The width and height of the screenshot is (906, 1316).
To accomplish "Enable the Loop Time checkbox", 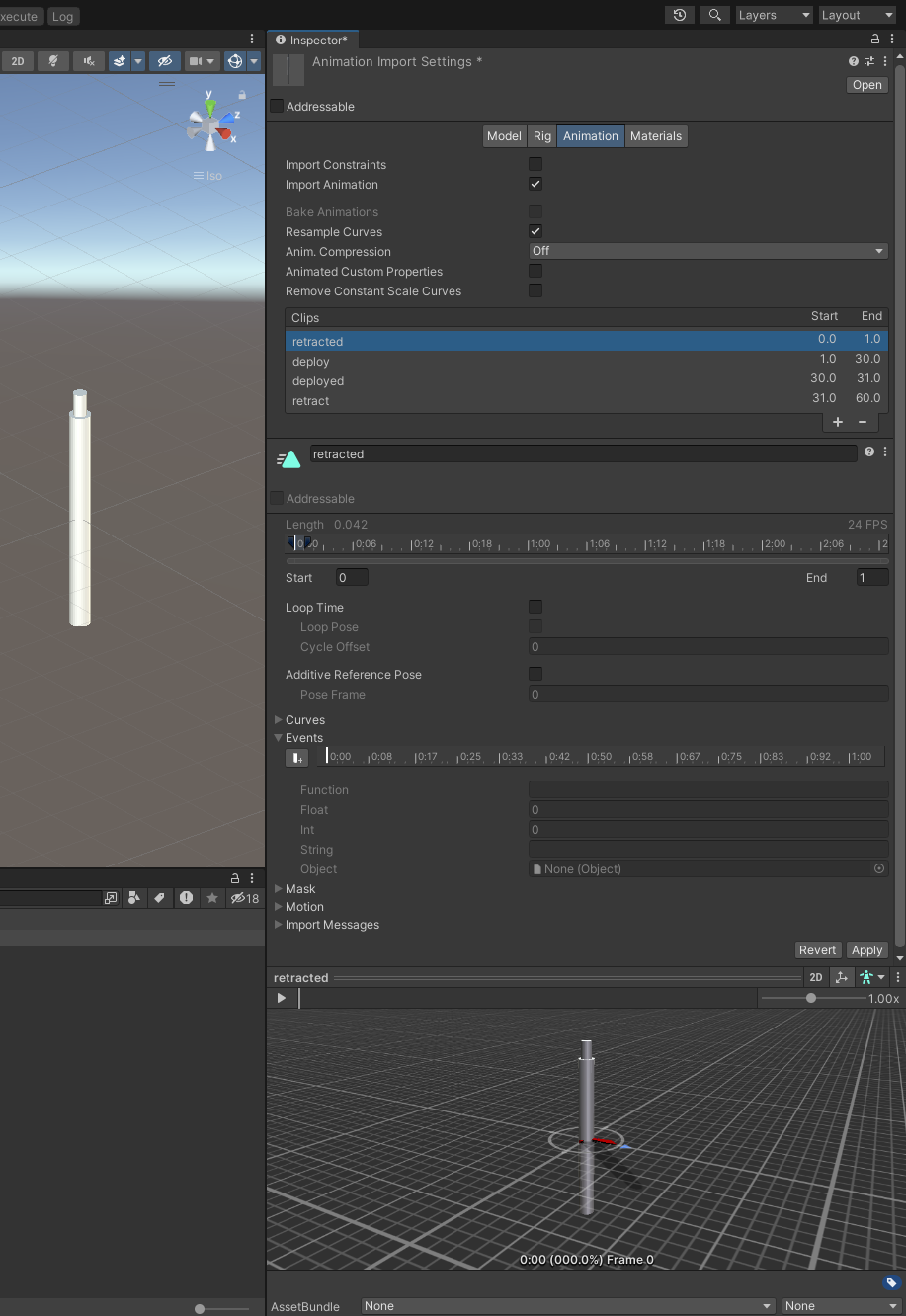I will (535, 607).
